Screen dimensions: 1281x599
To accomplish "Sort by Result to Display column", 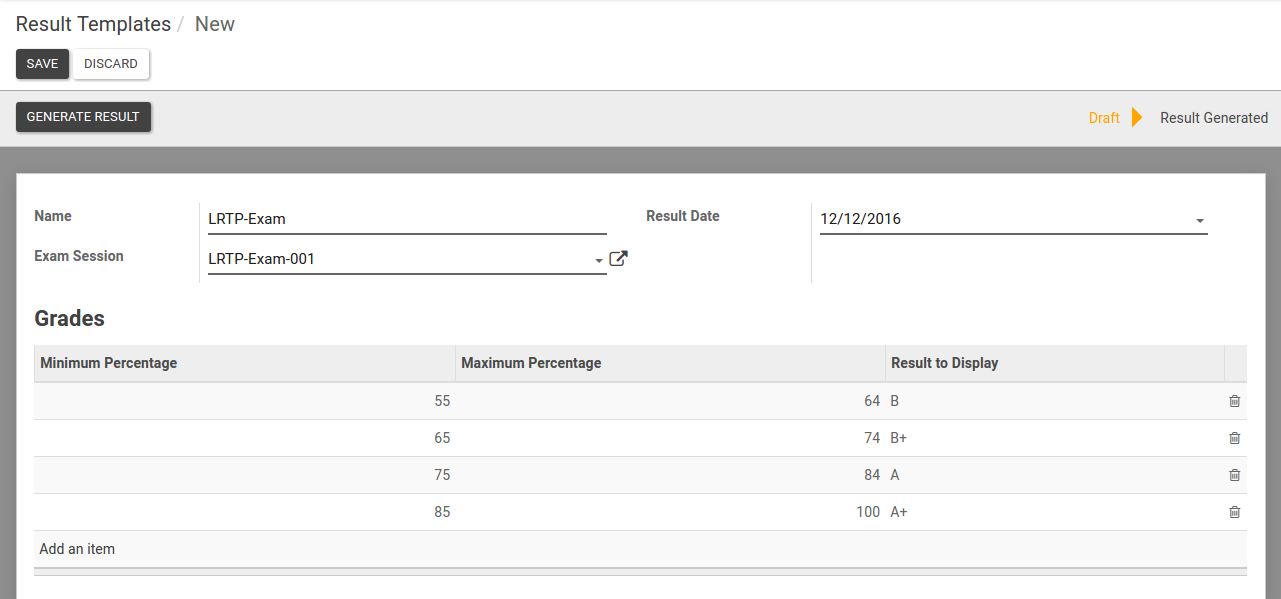I will [x=944, y=363].
